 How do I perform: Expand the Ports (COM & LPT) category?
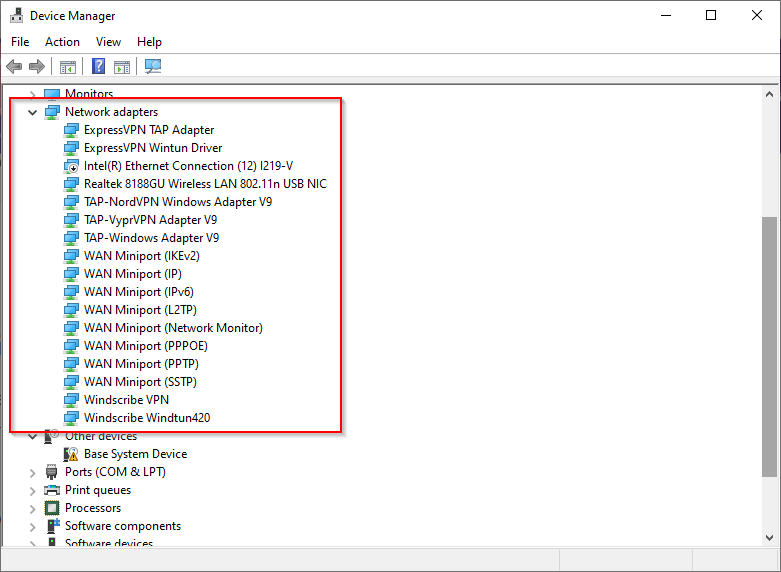[x=32, y=473]
